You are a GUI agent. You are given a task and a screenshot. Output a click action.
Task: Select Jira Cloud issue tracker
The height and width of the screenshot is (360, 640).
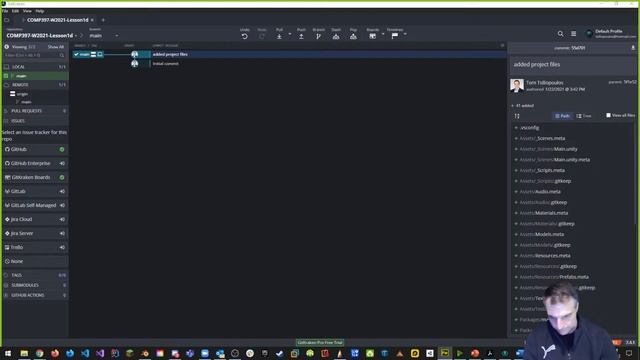click(x=34, y=219)
